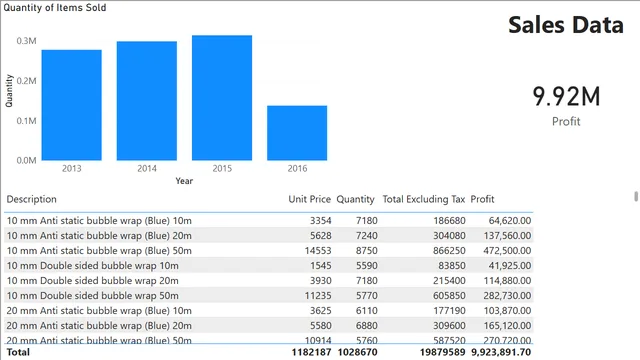
Task: Sort by Total Excluding Tax header
Action: pos(424,199)
